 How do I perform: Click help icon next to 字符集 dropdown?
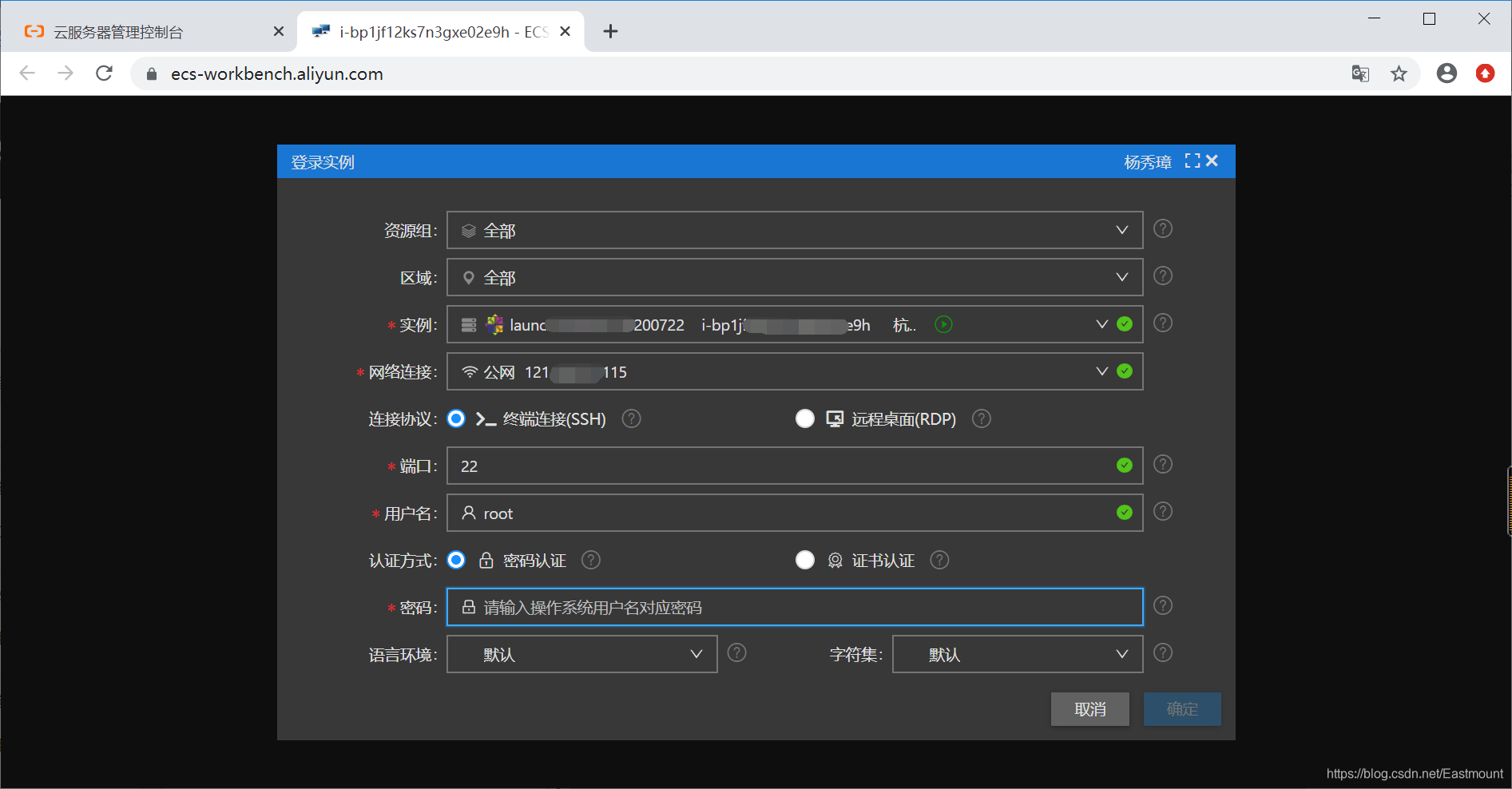(x=1163, y=653)
